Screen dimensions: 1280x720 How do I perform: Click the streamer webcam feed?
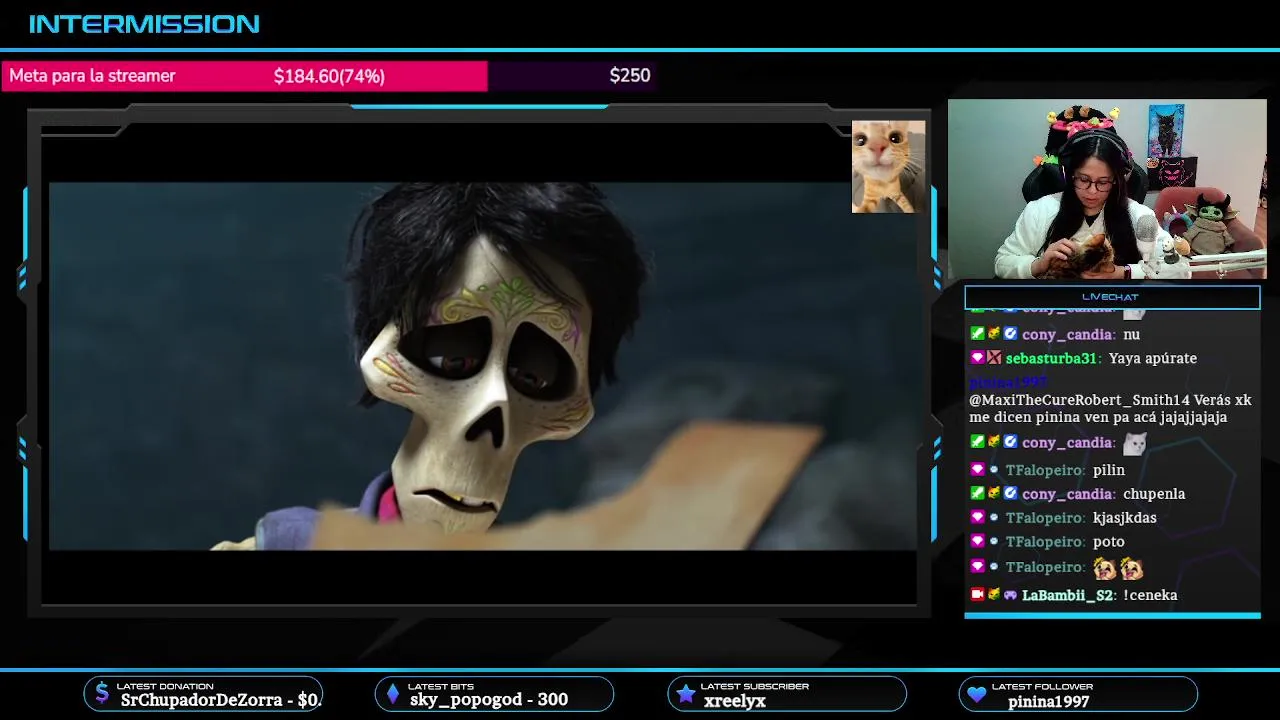point(1107,189)
